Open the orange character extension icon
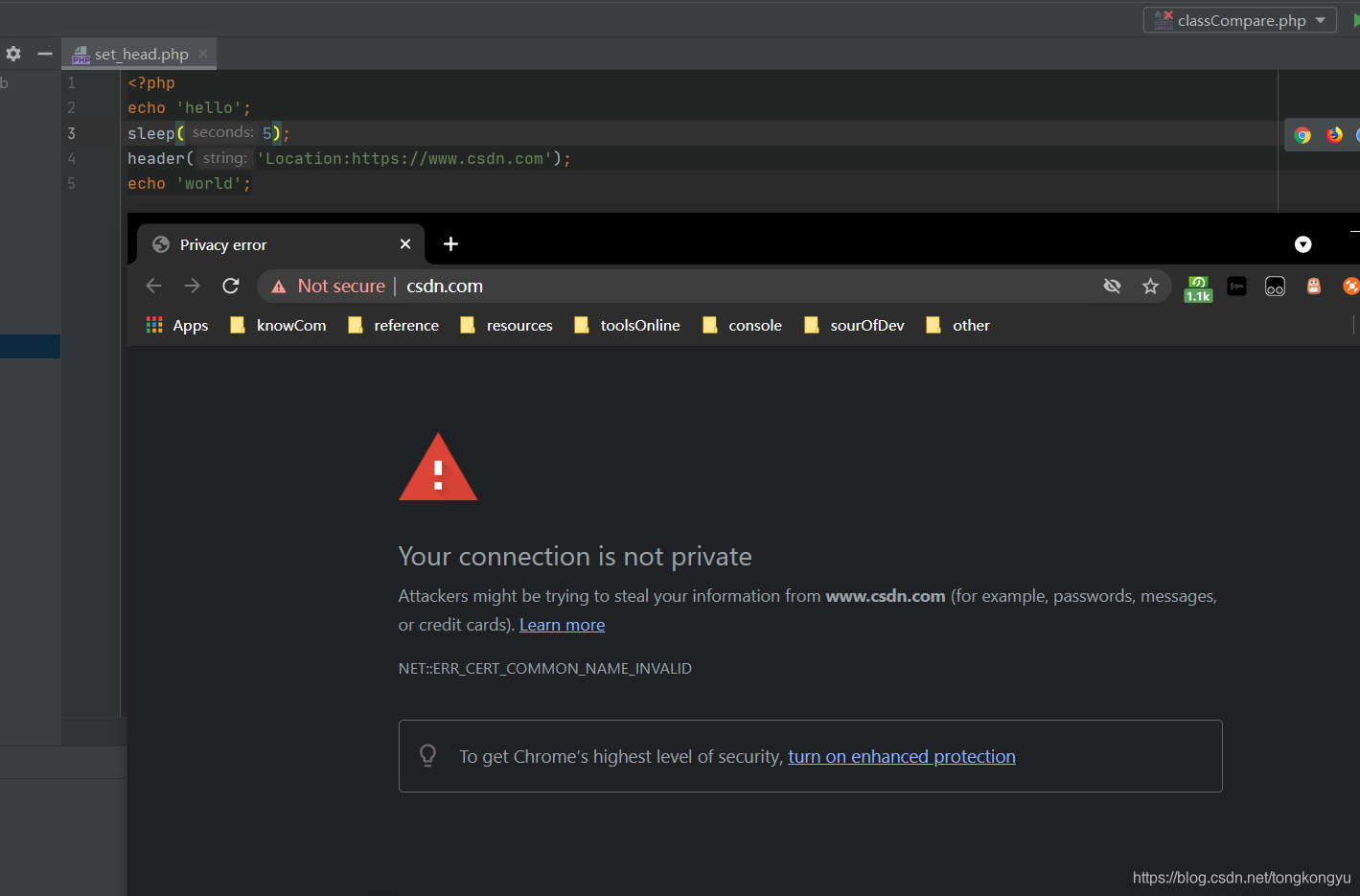Viewport: 1360px width, 896px height. [1313, 286]
